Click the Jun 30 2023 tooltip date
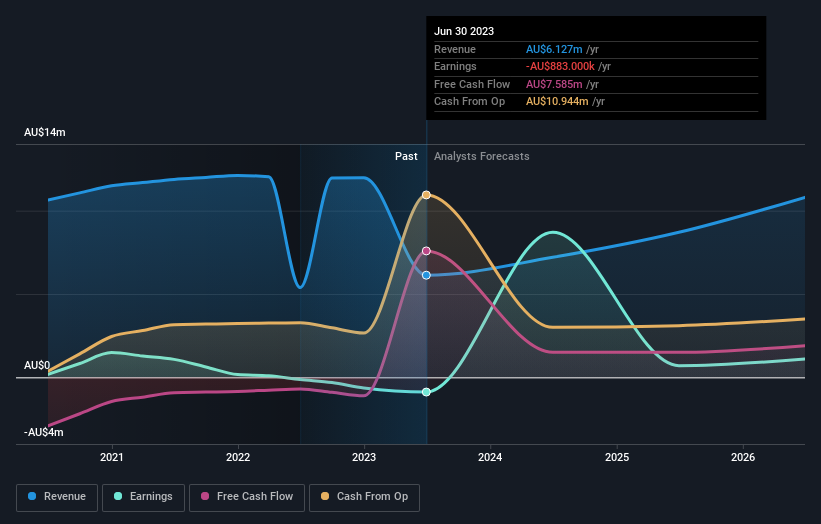Viewport: 821px width, 524px height. coord(464,31)
